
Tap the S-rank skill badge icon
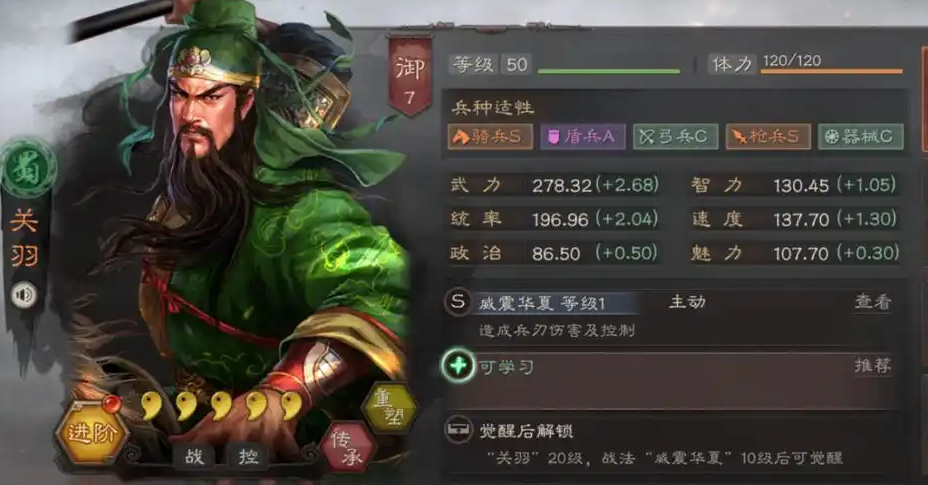458,302
